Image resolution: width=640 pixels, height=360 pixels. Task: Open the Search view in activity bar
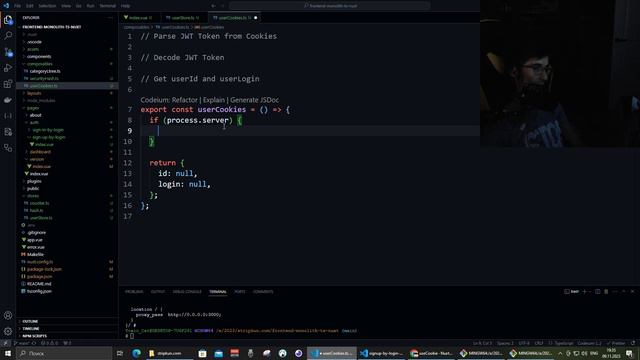[x=8, y=36]
